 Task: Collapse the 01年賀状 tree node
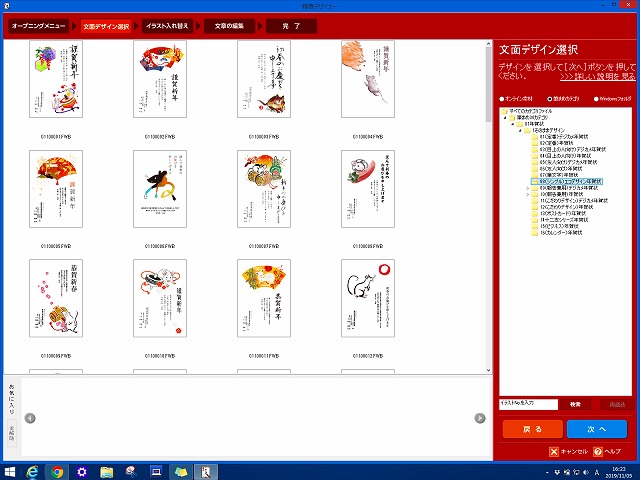(x=513, y=124)
